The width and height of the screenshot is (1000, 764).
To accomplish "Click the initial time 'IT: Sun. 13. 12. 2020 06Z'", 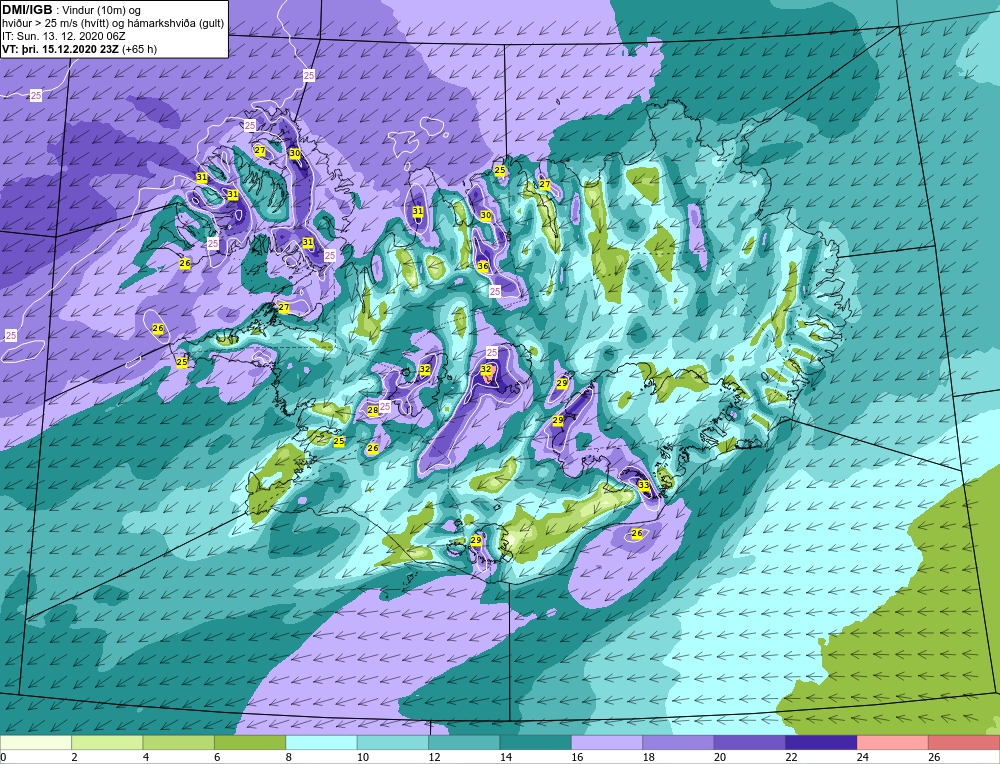I will [x=63, y=36].
